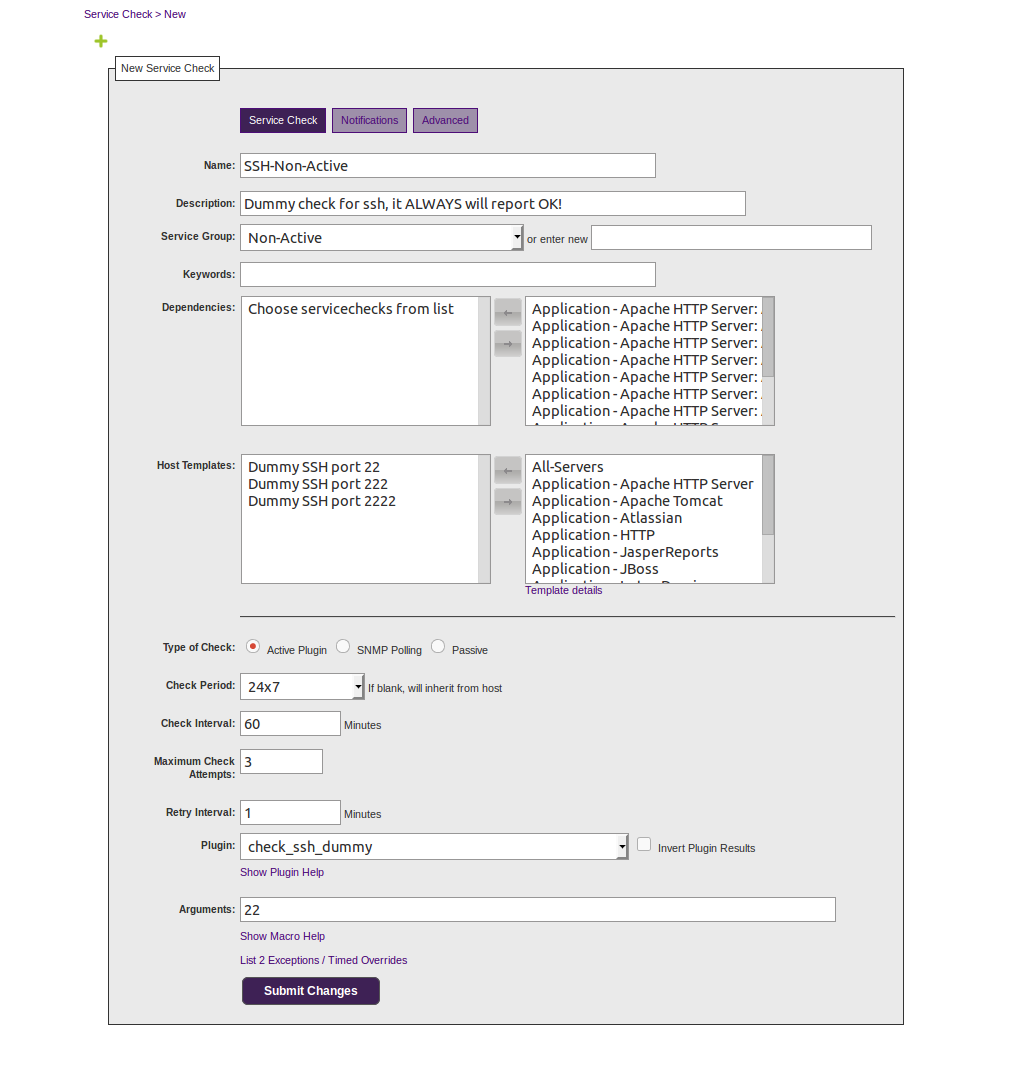Open the Show Plugin Help link
The width and height of the screenshot is (1013, 1073).
282,872
